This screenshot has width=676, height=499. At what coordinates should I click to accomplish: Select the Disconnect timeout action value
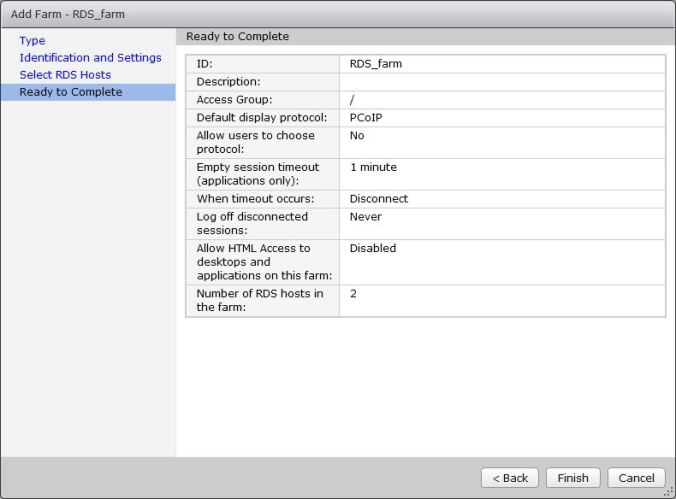tap(378, 199)
